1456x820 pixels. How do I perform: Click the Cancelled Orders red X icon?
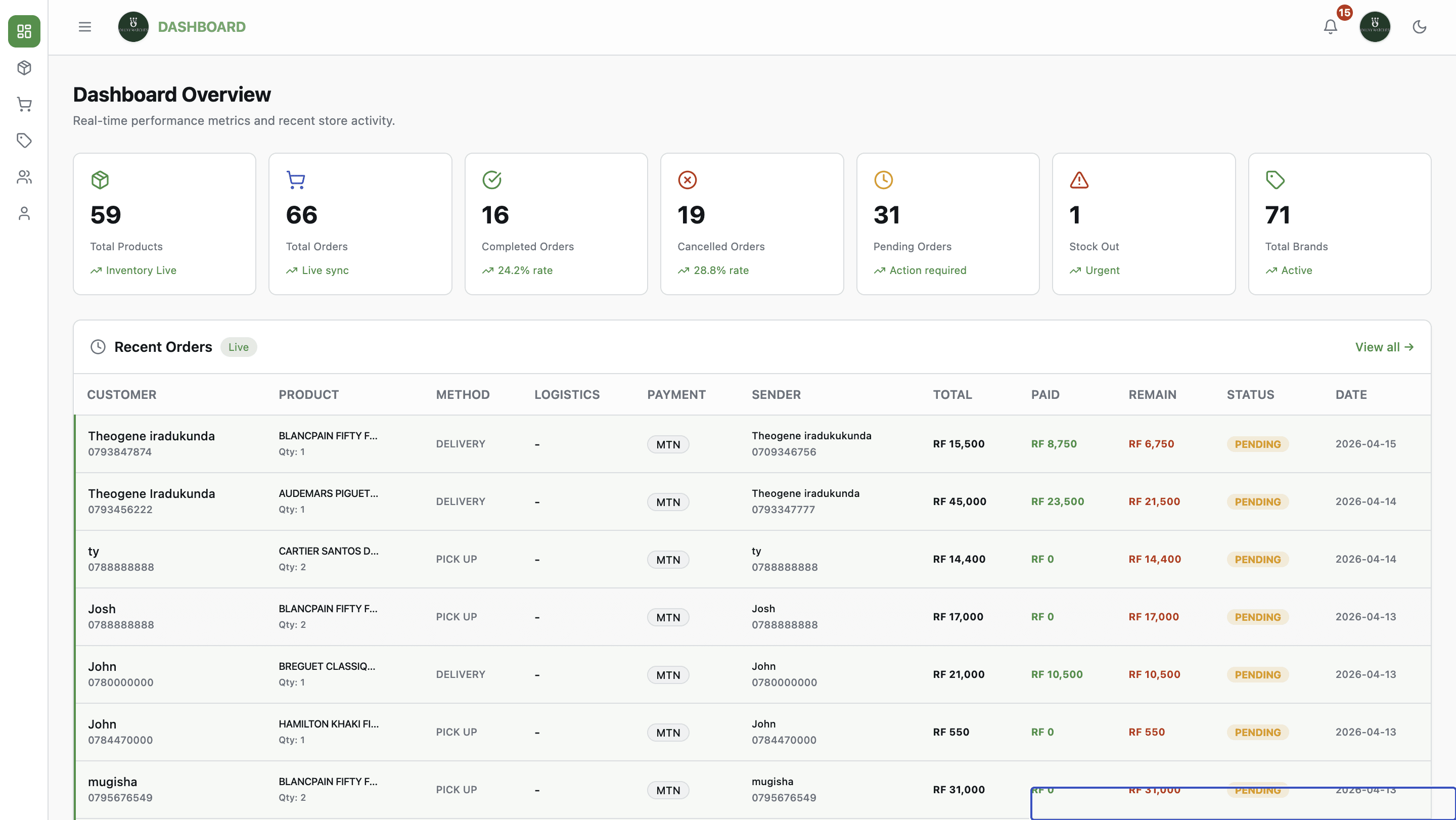pos(687,179)
